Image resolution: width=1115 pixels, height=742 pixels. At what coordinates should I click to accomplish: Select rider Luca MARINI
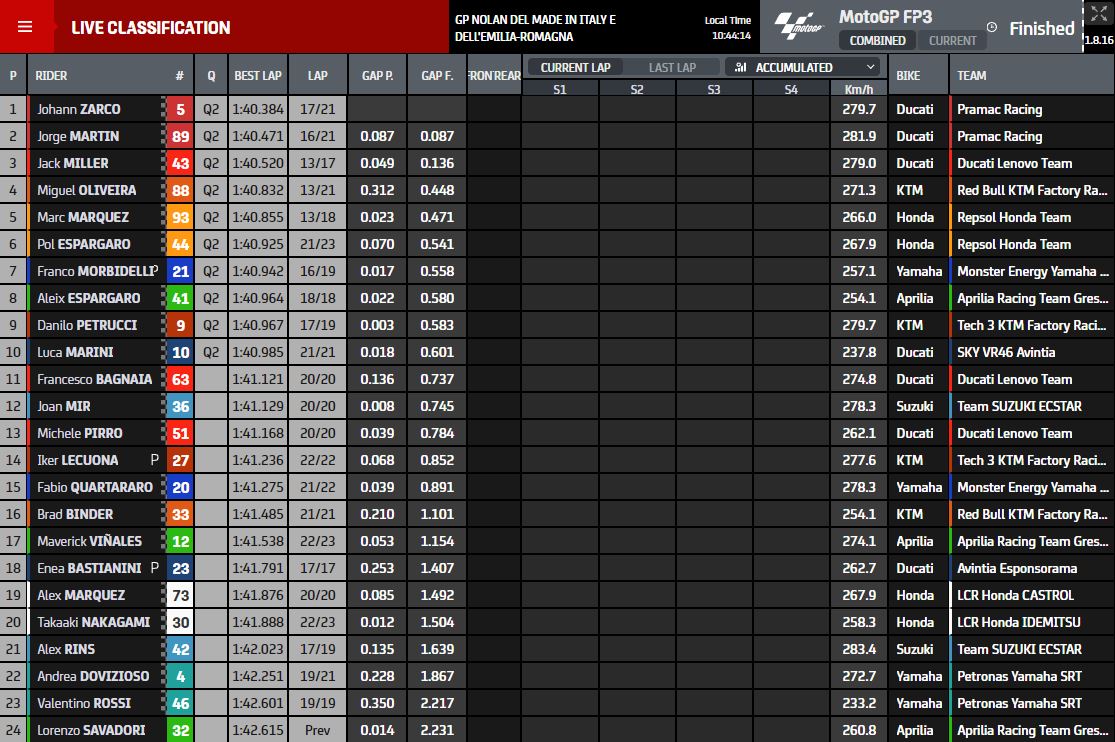pos(75,353)
